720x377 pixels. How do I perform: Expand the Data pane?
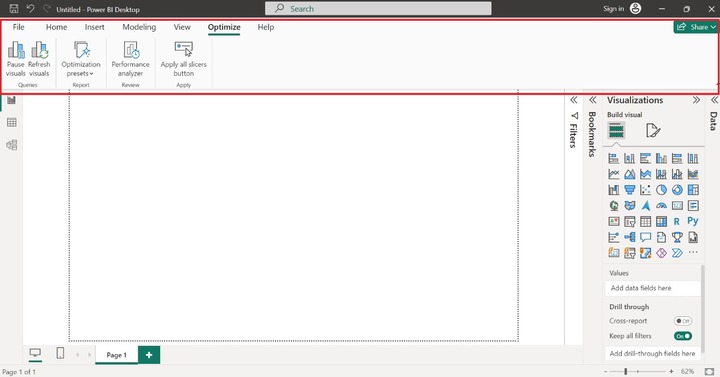tap(714, 100)
